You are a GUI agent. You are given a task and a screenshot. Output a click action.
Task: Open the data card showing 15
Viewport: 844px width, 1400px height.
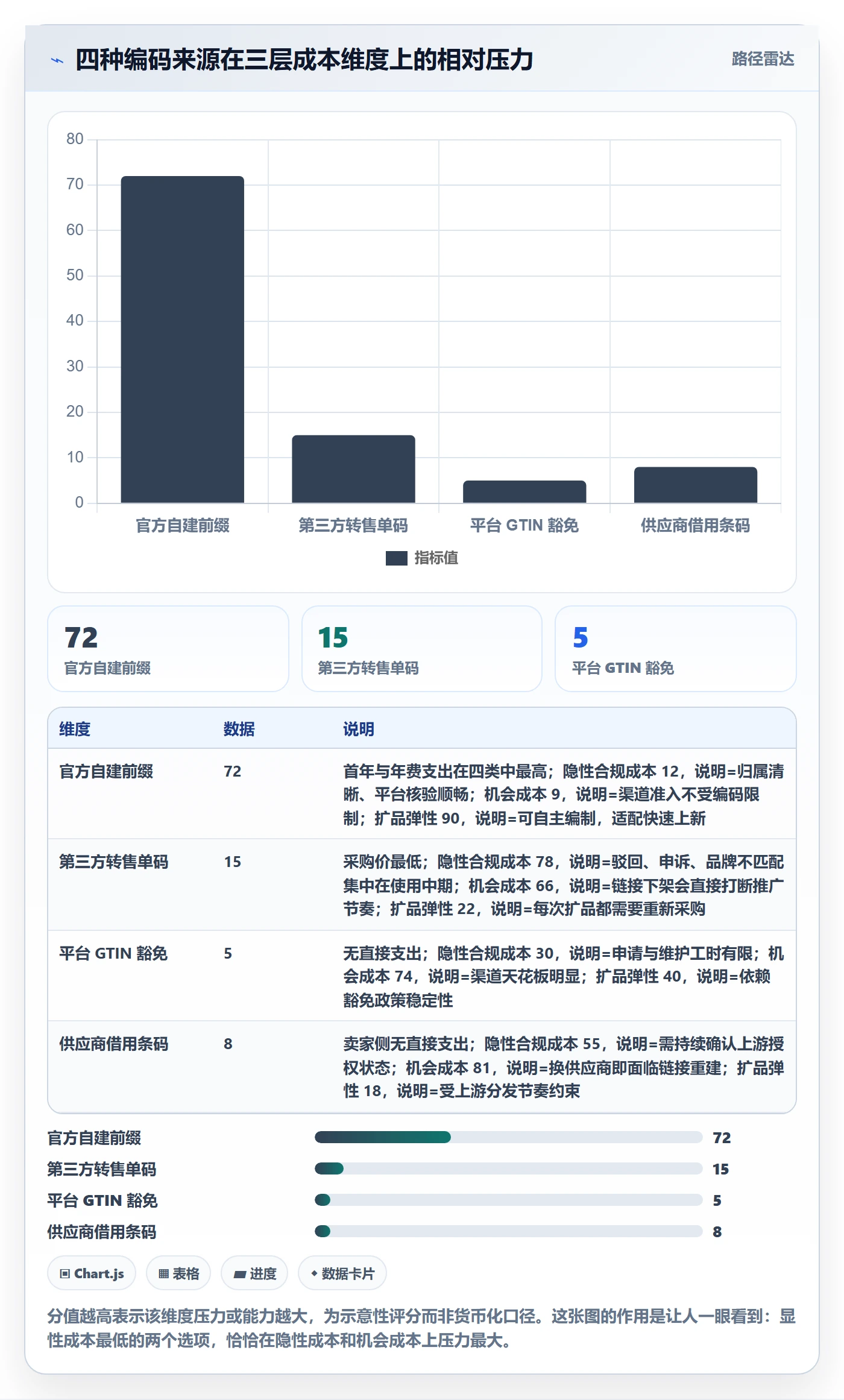422,649
